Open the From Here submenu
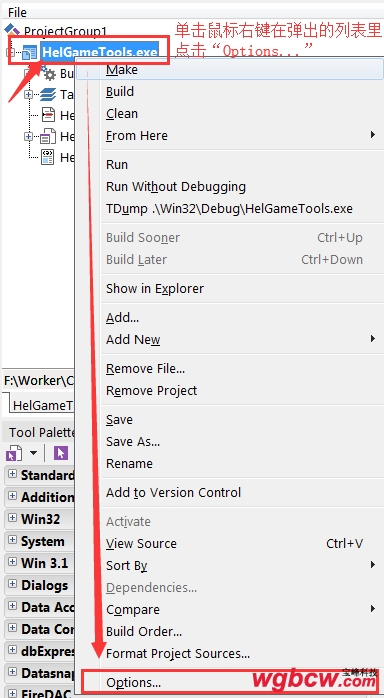Viewport: 384px width, 698px height. (x=240, y=135)
